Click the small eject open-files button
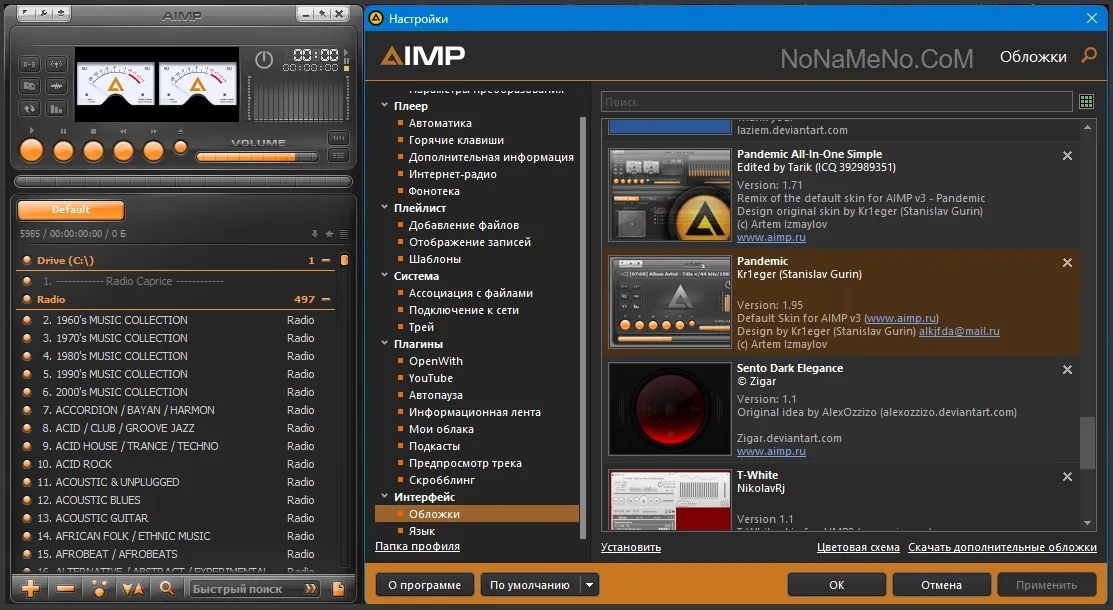The width and height of the screenshot is (1113, 610). coord(180,147)
